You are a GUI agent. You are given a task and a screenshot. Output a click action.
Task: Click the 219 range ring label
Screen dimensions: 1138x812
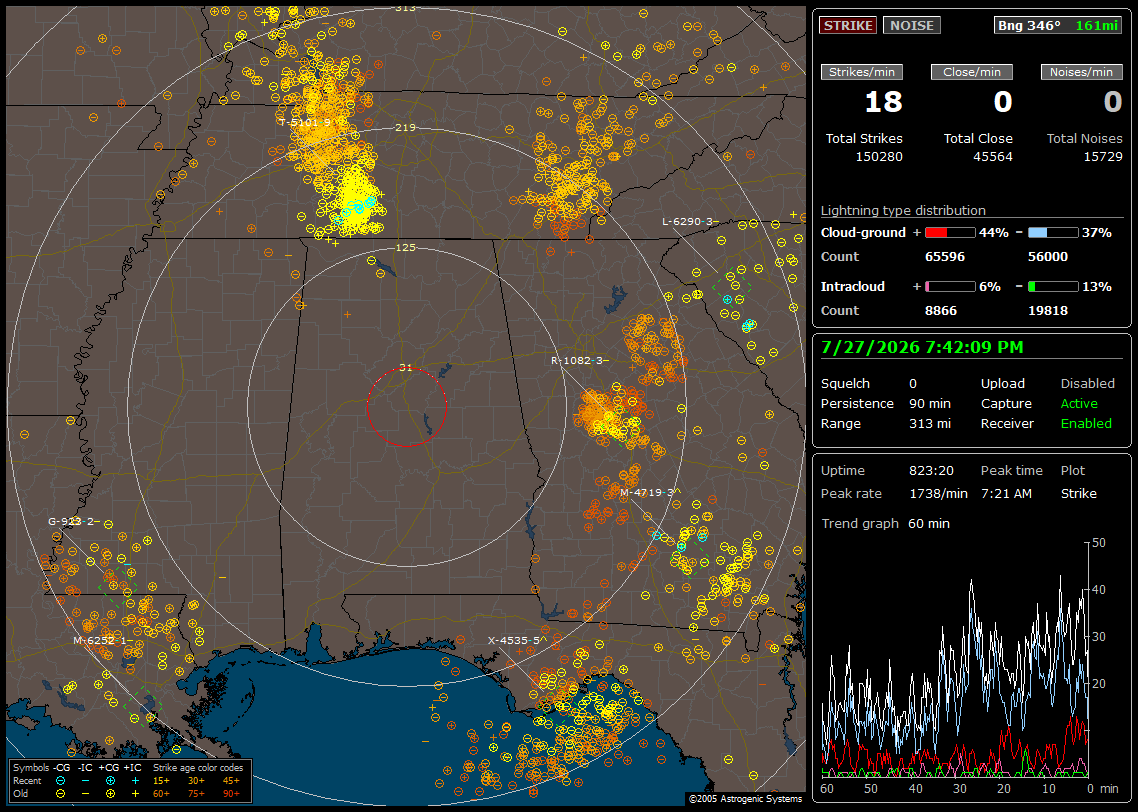[x=406, y=128]
